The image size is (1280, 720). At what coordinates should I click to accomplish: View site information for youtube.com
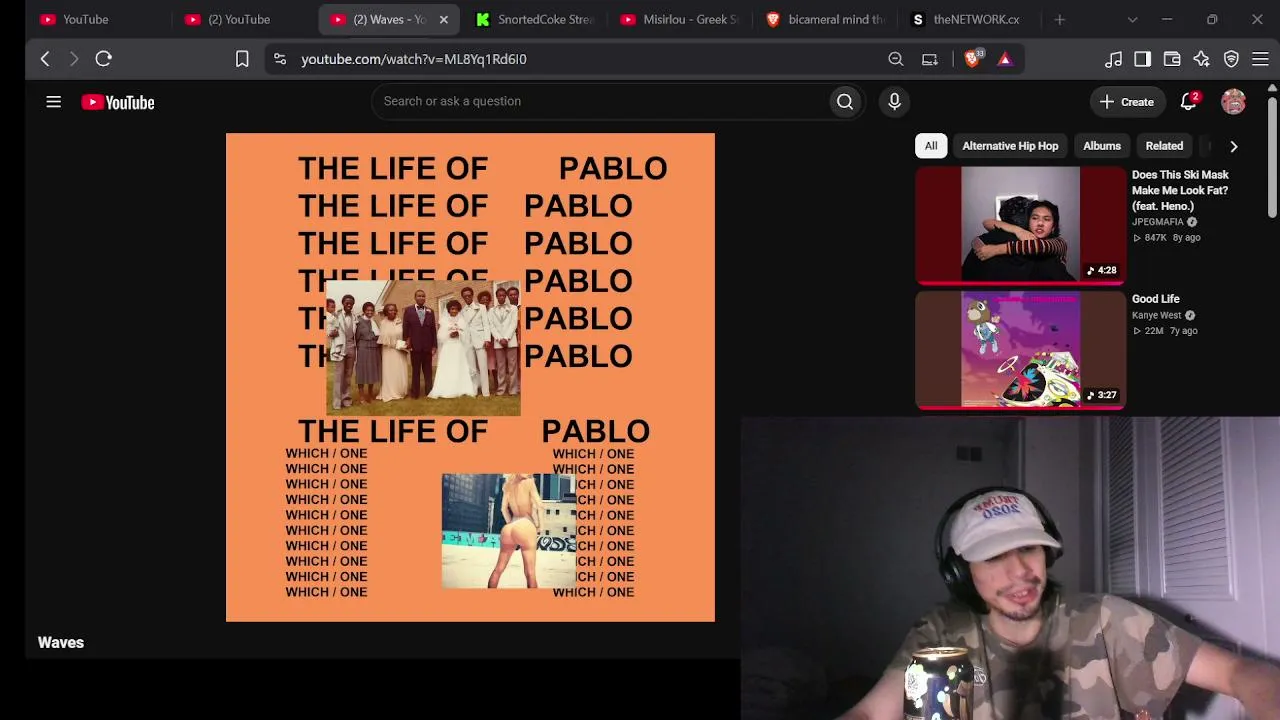click(x=280, y=59)
